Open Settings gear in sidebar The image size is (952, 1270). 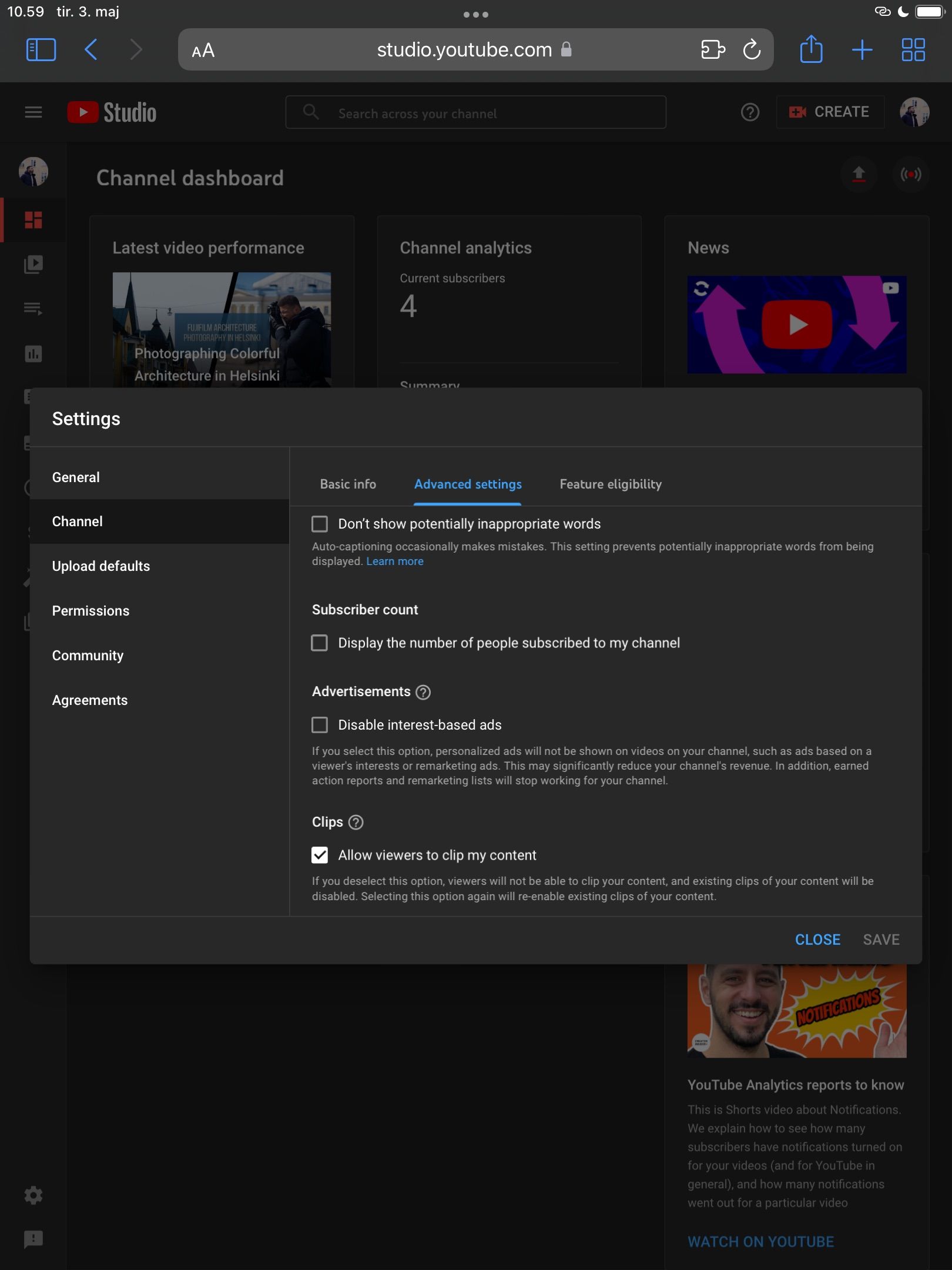click(33, 1195)
